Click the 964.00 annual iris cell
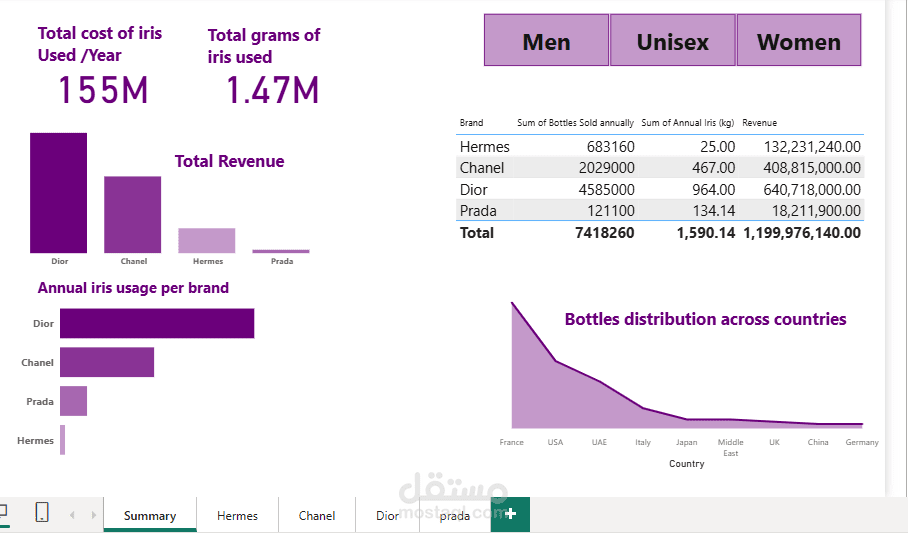Viewport: 908px width, 533px height. (713, 189)
